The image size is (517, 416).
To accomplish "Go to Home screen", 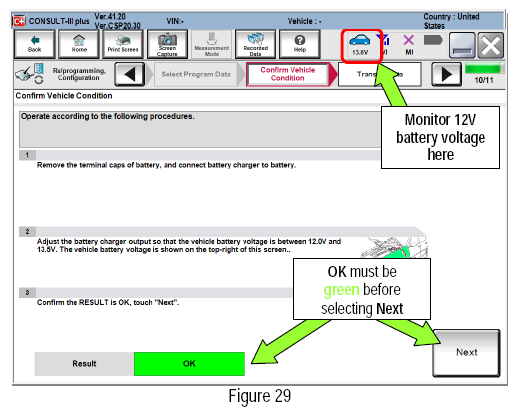I will [79, 44].
